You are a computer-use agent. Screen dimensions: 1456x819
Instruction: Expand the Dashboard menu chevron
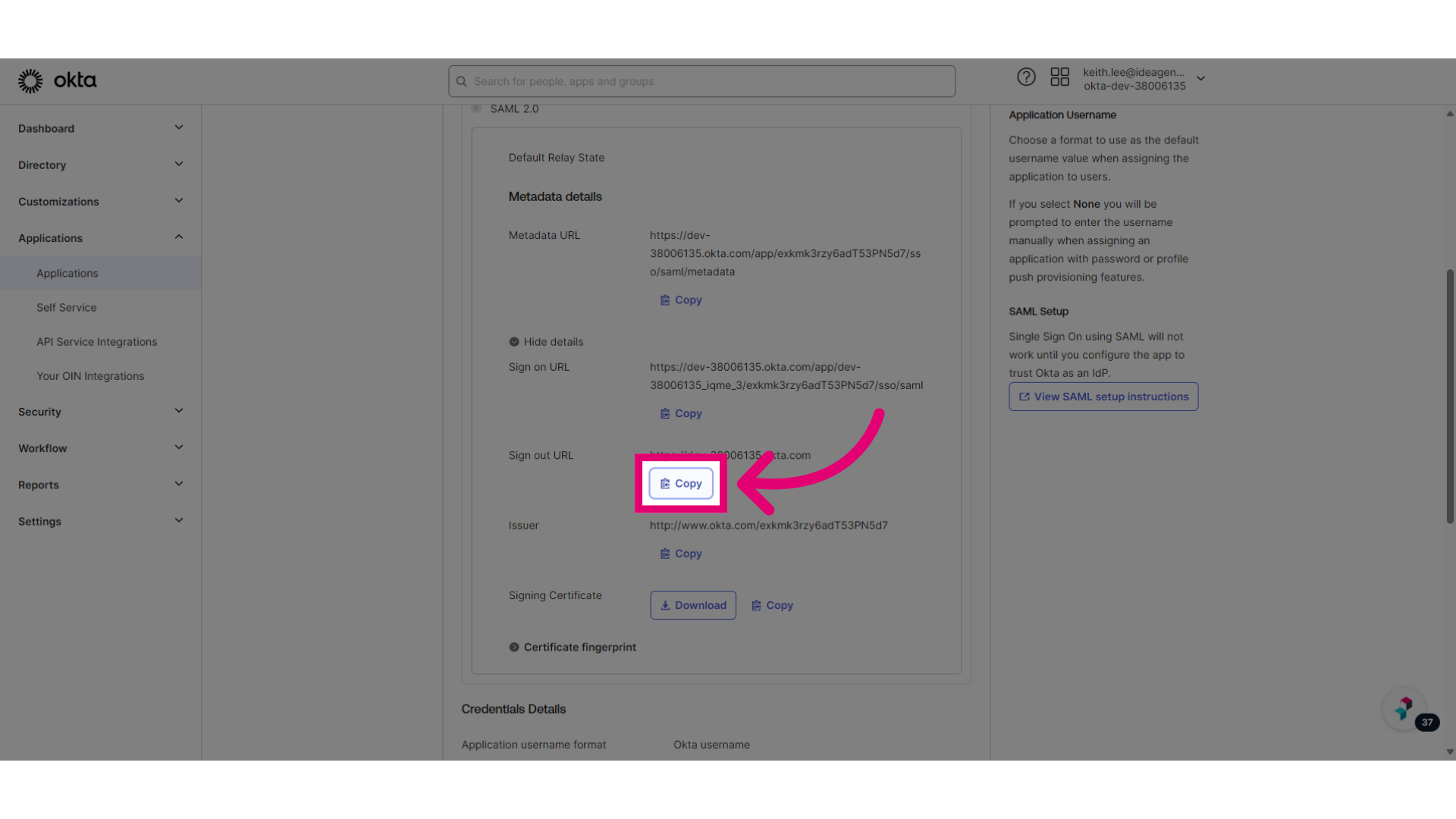[x=179, y=127]
